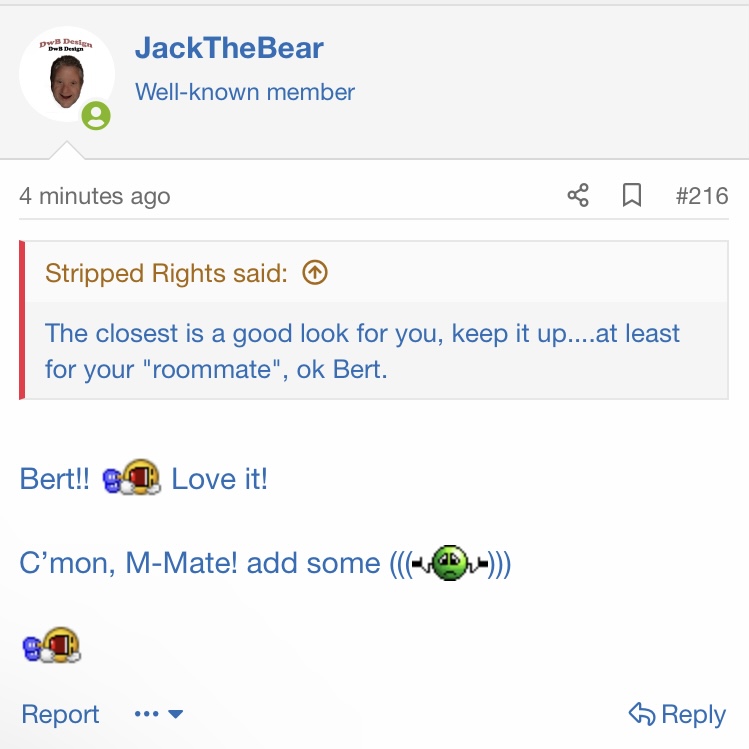Click the quoted message text block
This screenshot has height=749, width=749.
360,350
